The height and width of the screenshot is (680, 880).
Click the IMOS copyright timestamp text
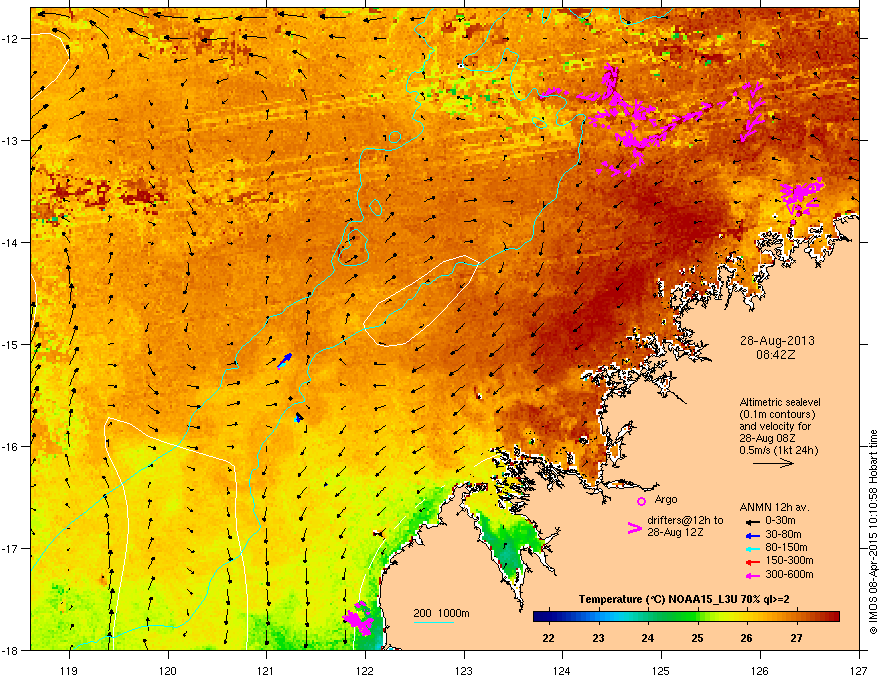click(873, 532)
